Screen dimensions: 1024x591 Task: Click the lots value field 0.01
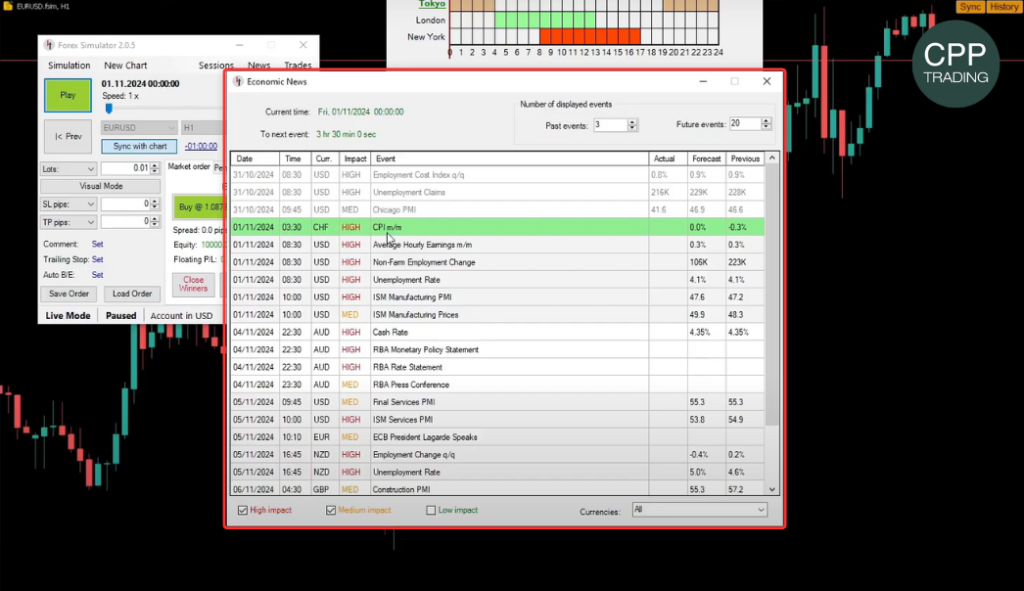(125, 168)
